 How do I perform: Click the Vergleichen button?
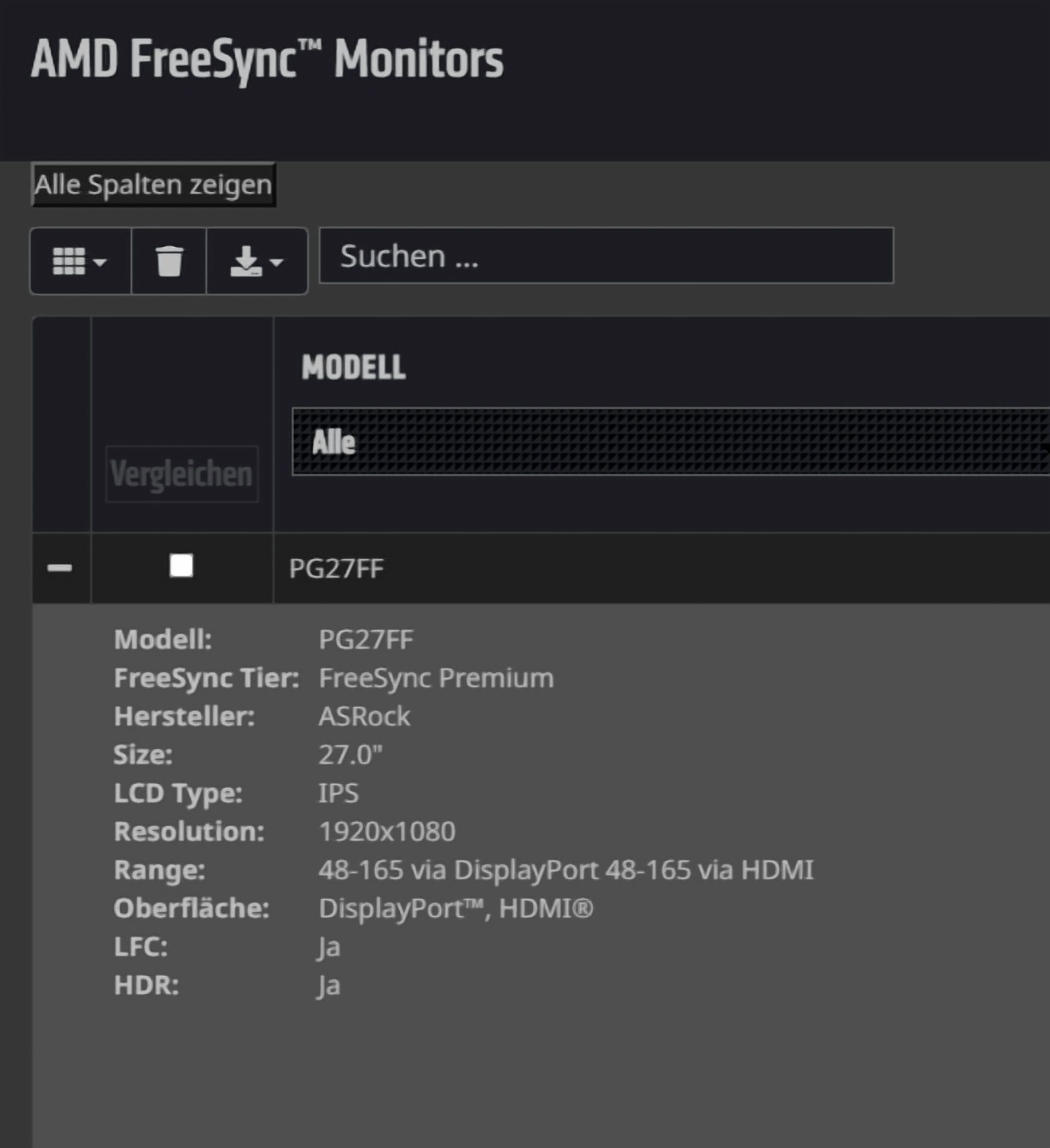182,474
